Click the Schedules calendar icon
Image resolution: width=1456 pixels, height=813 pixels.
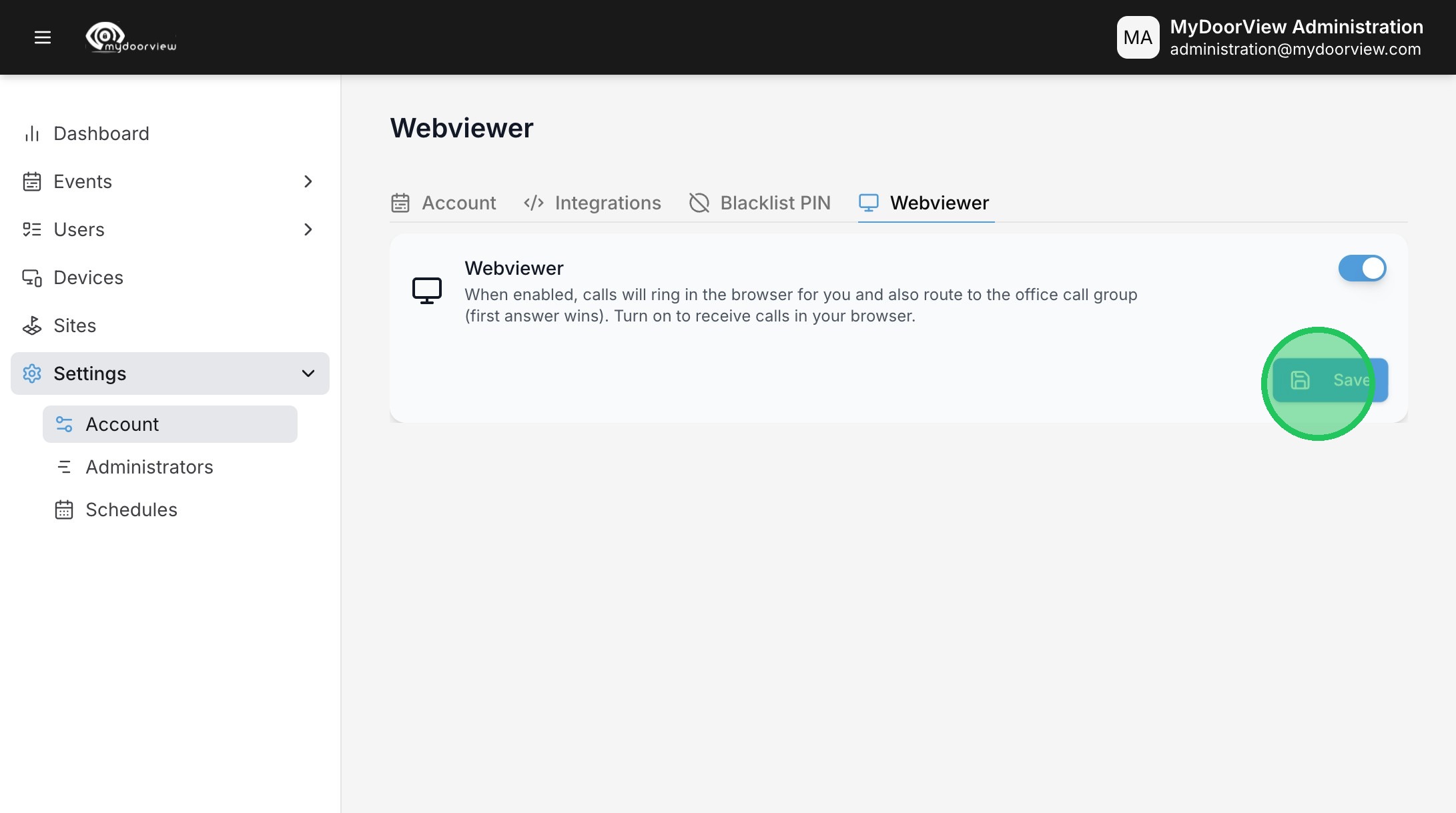pyautogui.click(x=64, y=510)
